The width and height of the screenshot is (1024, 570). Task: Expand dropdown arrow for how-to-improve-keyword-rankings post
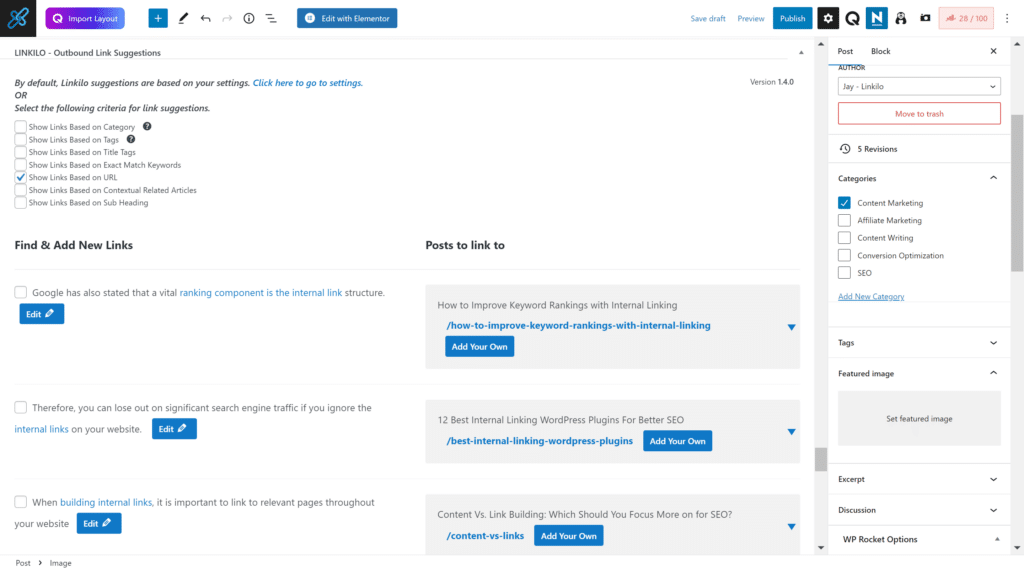(791, 326)
